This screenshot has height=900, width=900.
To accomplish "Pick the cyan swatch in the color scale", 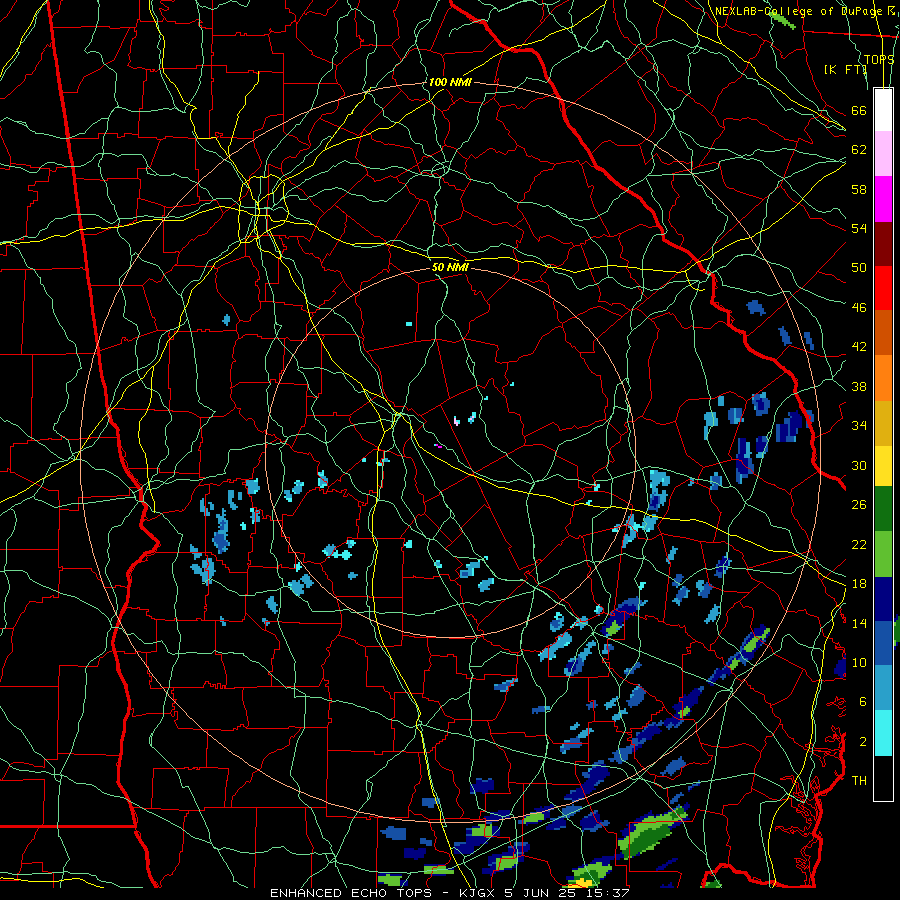I will pos(883,733).
